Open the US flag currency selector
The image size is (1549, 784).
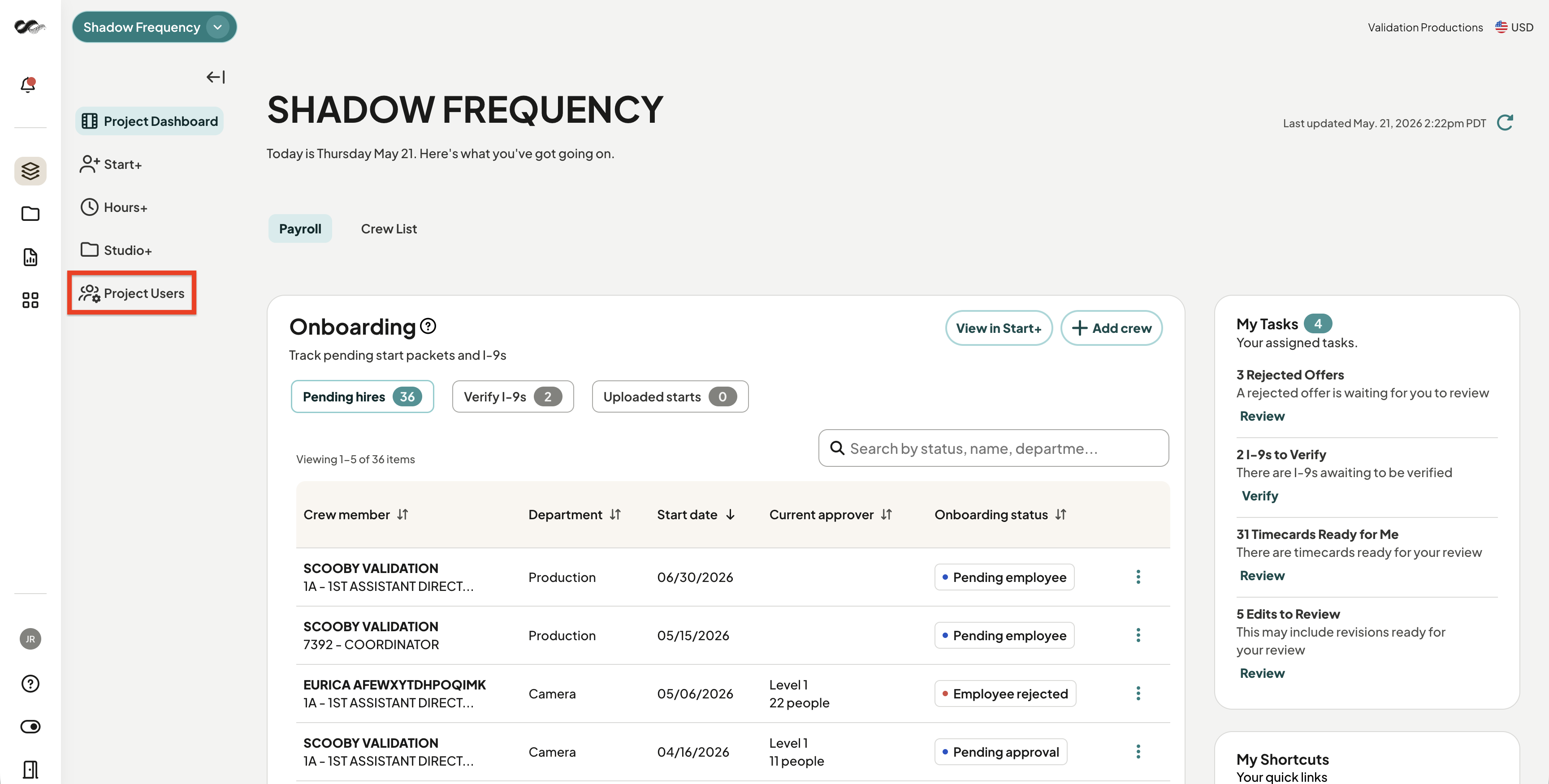click(x=1514, y=27)
